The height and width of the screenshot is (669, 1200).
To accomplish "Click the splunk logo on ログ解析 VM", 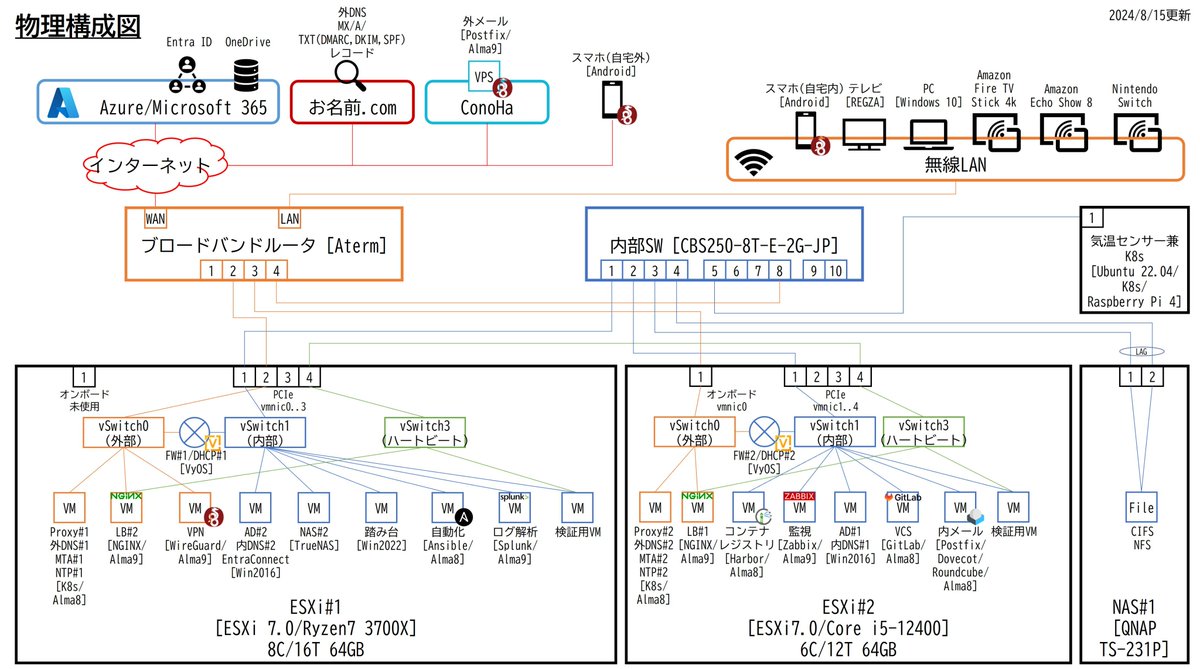I will [513, 495].
